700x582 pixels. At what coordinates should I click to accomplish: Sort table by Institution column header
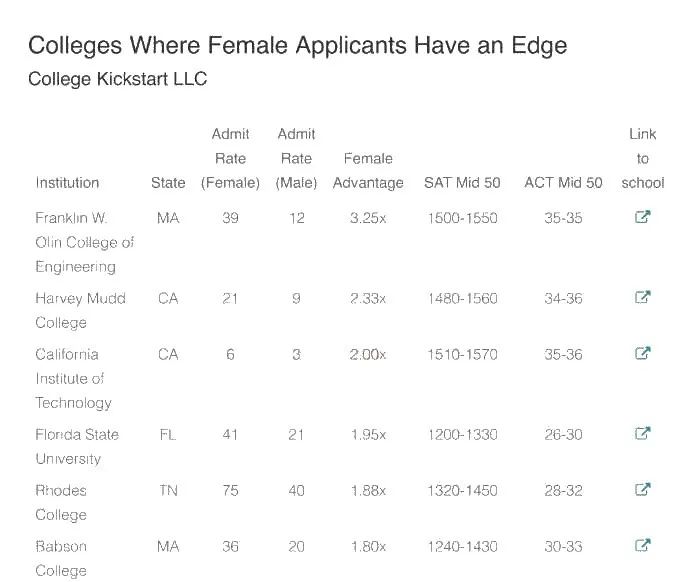pyautogui.click(x=67, y=183)
